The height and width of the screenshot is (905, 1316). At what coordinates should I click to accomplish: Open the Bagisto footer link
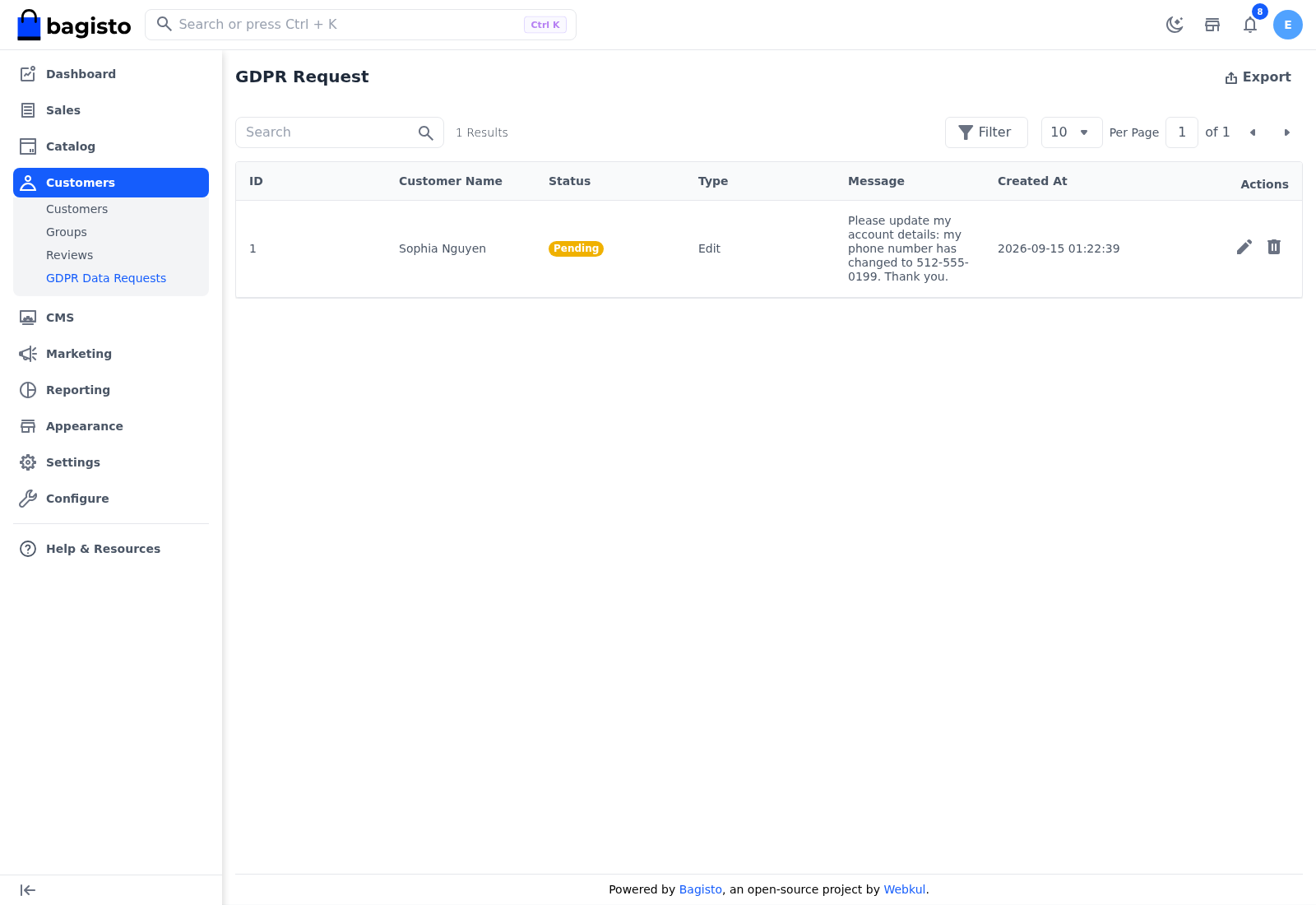click(701, 889)
